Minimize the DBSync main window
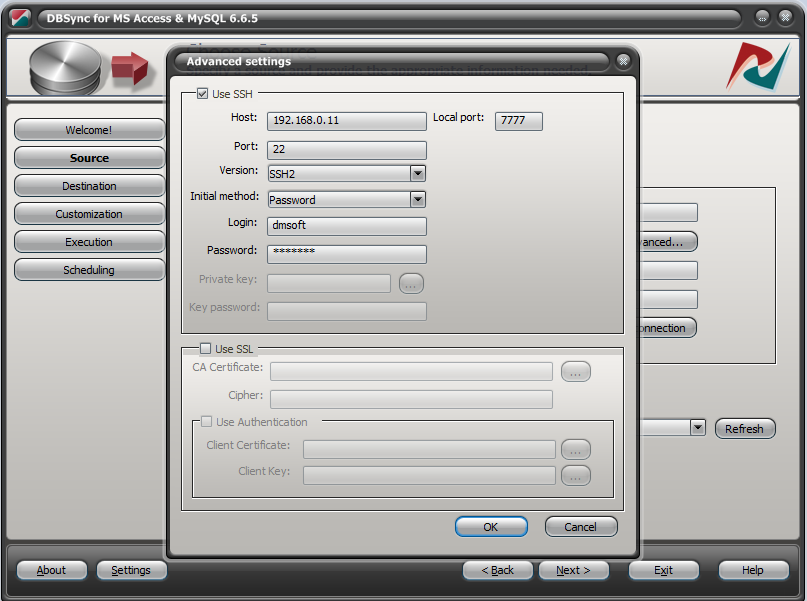The image size is (807, 601). click(762, 18)
